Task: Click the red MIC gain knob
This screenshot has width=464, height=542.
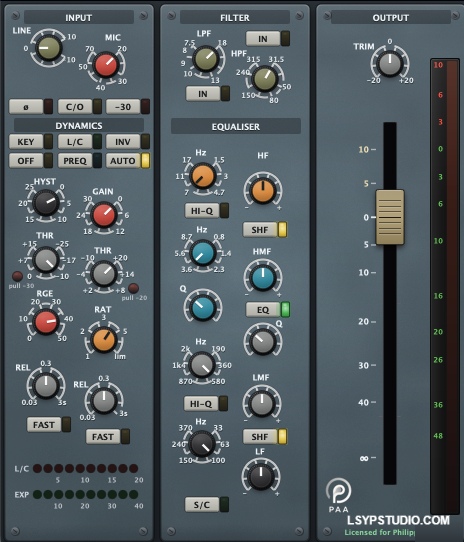Action: pos(106,65)
